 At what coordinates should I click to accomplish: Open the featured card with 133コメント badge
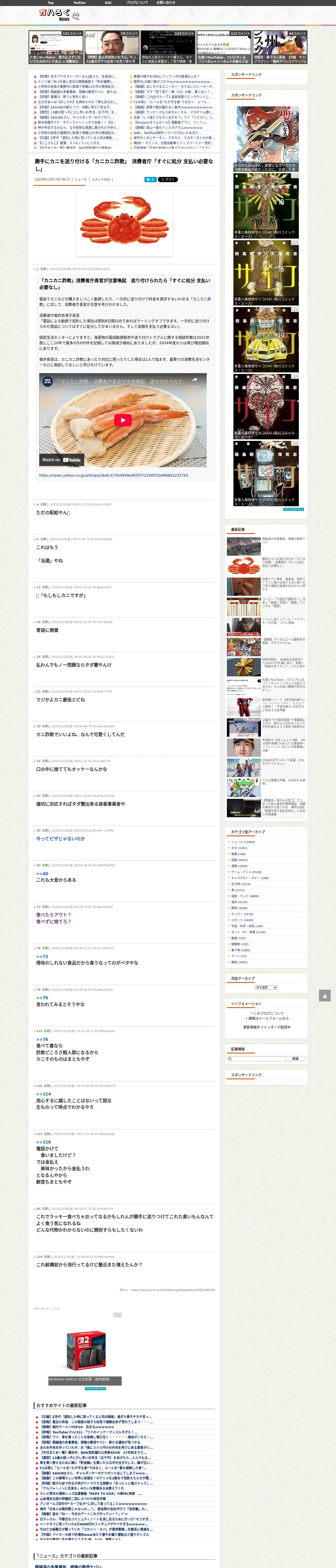(168, 48)
